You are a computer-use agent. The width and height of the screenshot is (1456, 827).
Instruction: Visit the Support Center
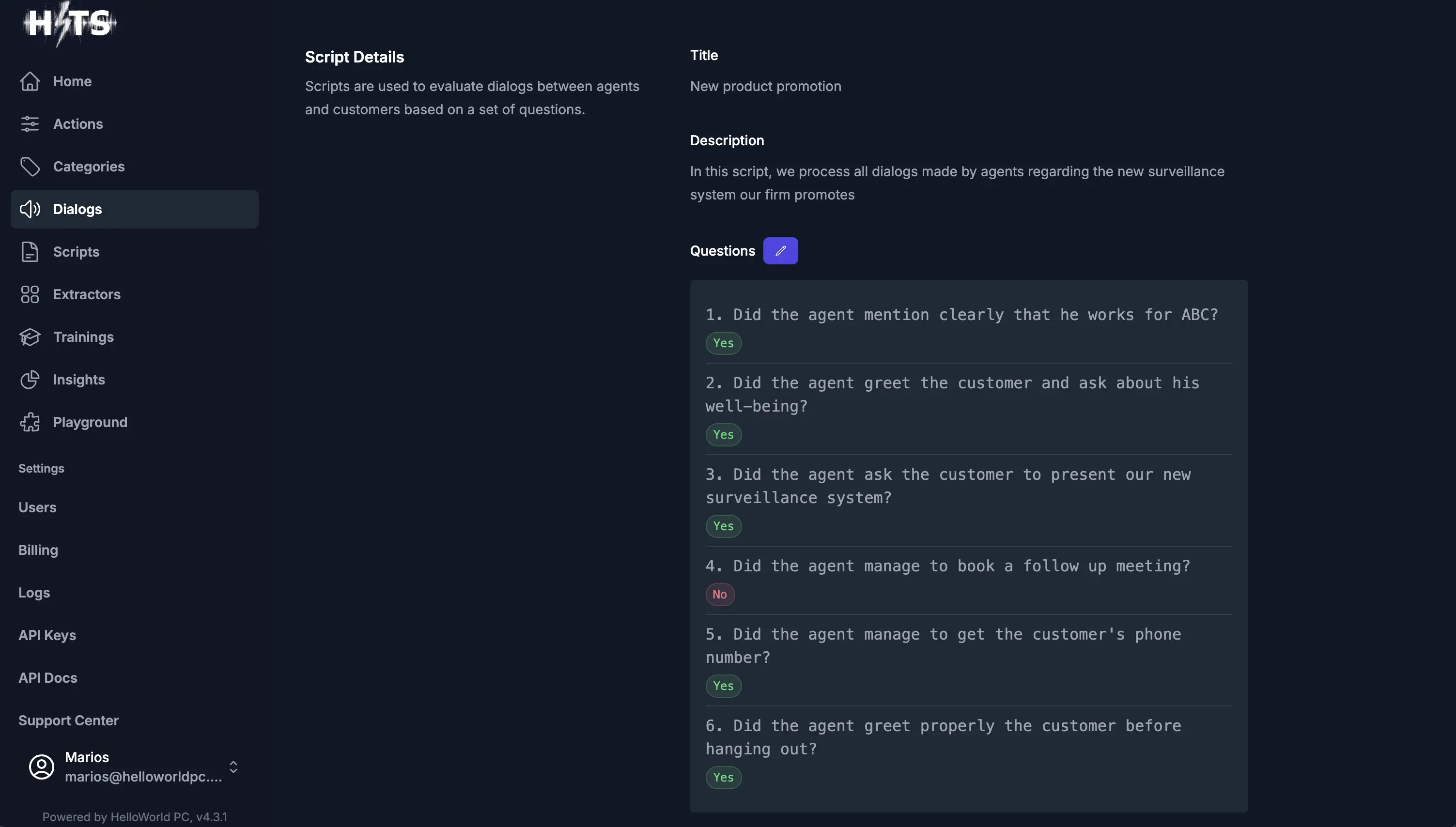tap(68, 720)
